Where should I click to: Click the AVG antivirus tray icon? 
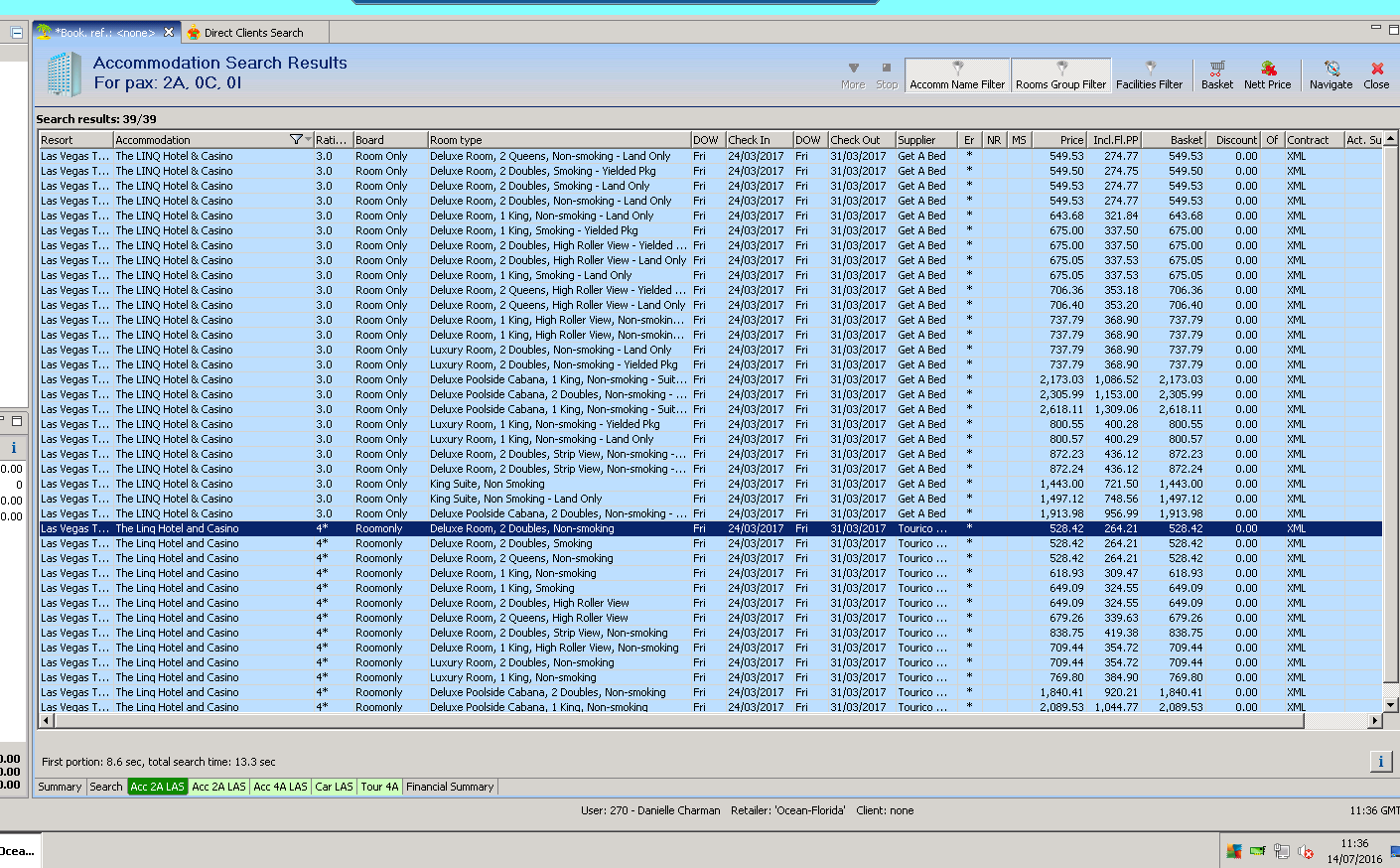(x=1234, y=851)
